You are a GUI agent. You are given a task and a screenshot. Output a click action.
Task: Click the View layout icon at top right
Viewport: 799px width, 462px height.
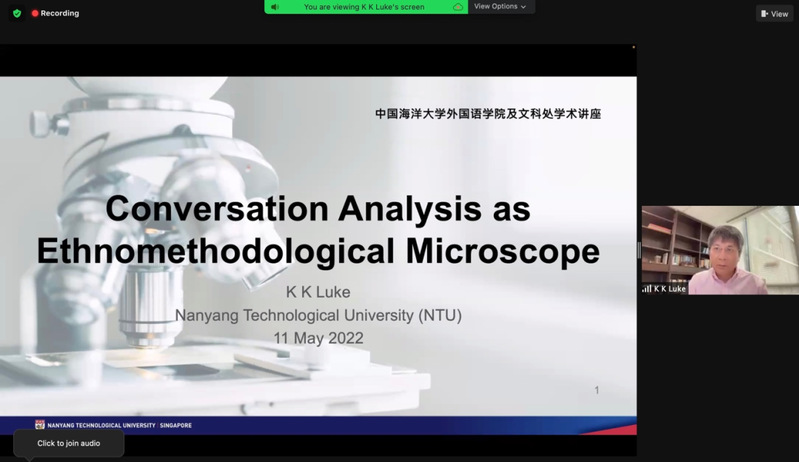764,14
